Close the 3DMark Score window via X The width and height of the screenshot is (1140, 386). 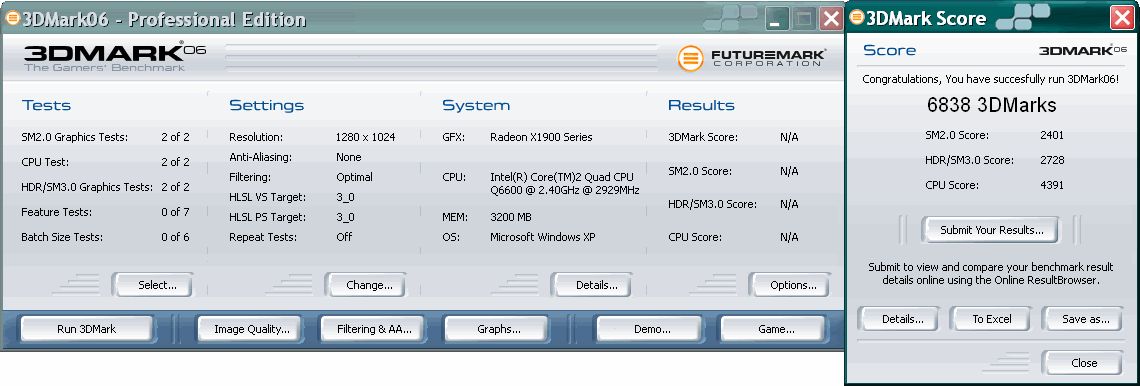[1122, 19]
